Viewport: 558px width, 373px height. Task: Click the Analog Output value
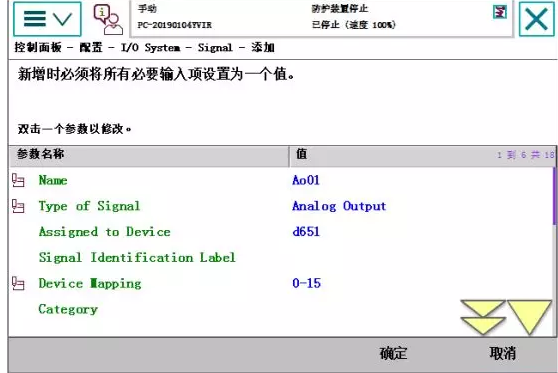click(x=339, y=206)
